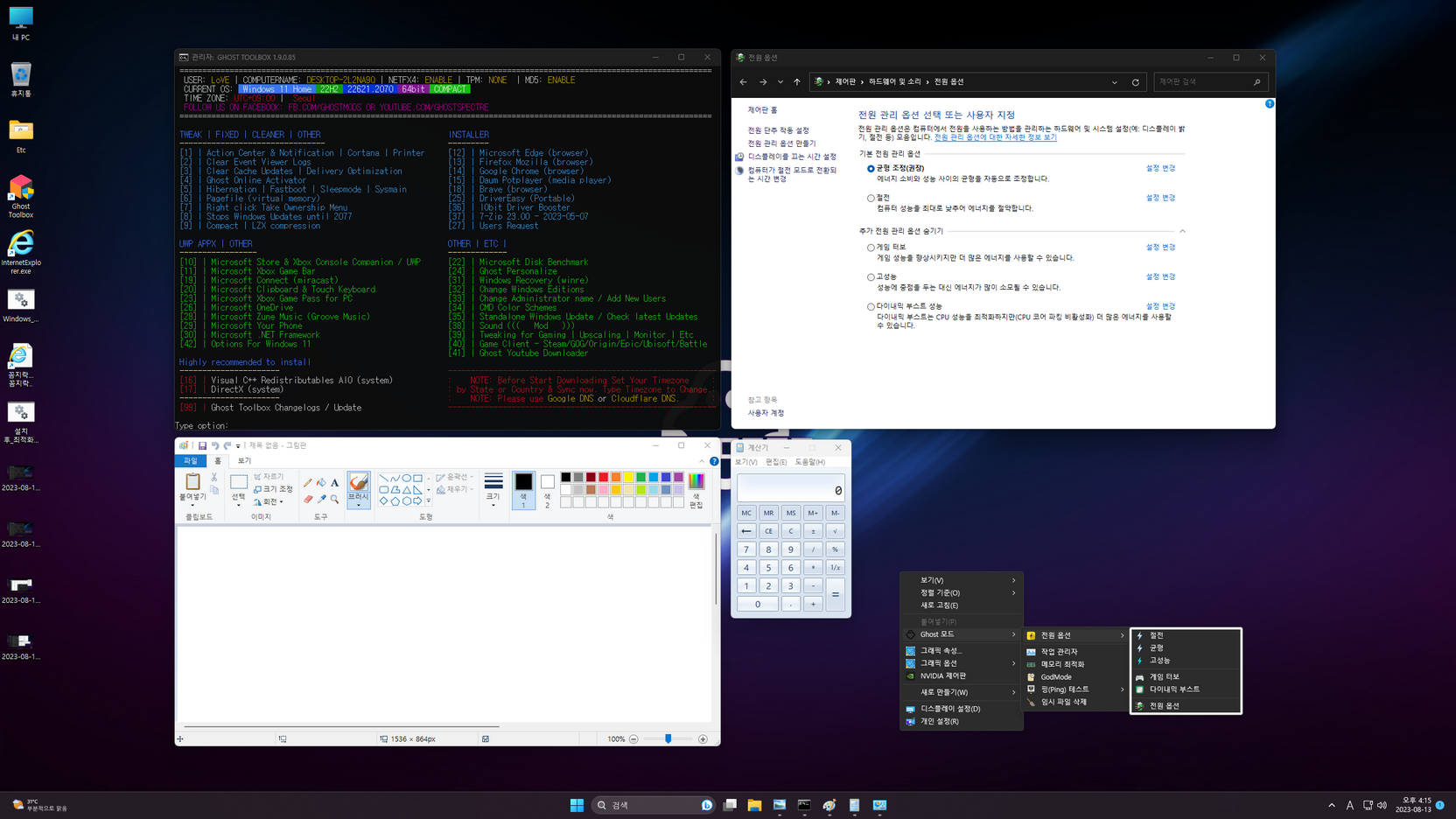Select the Magnifier tool in Paint
The width and height of the screenshot is (1456, 819).
[334, 499]
